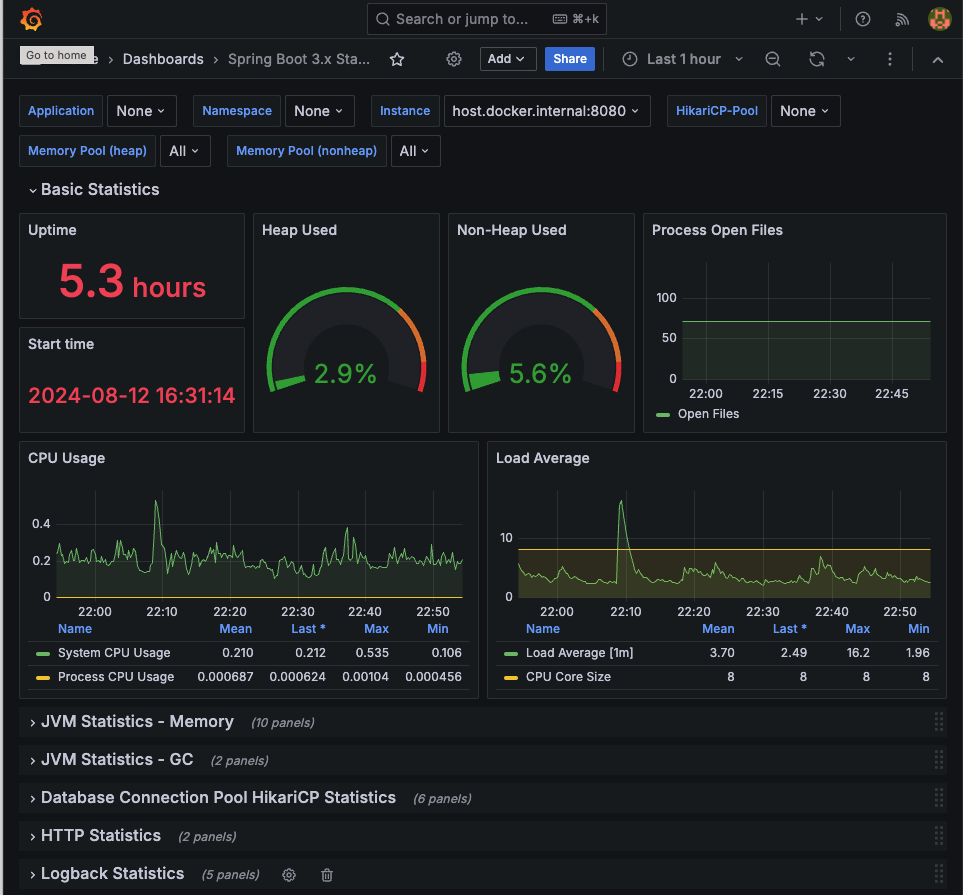Toggle the System CPU Usage series
Screen dimensions: 963x895
(x=114, y=653)
